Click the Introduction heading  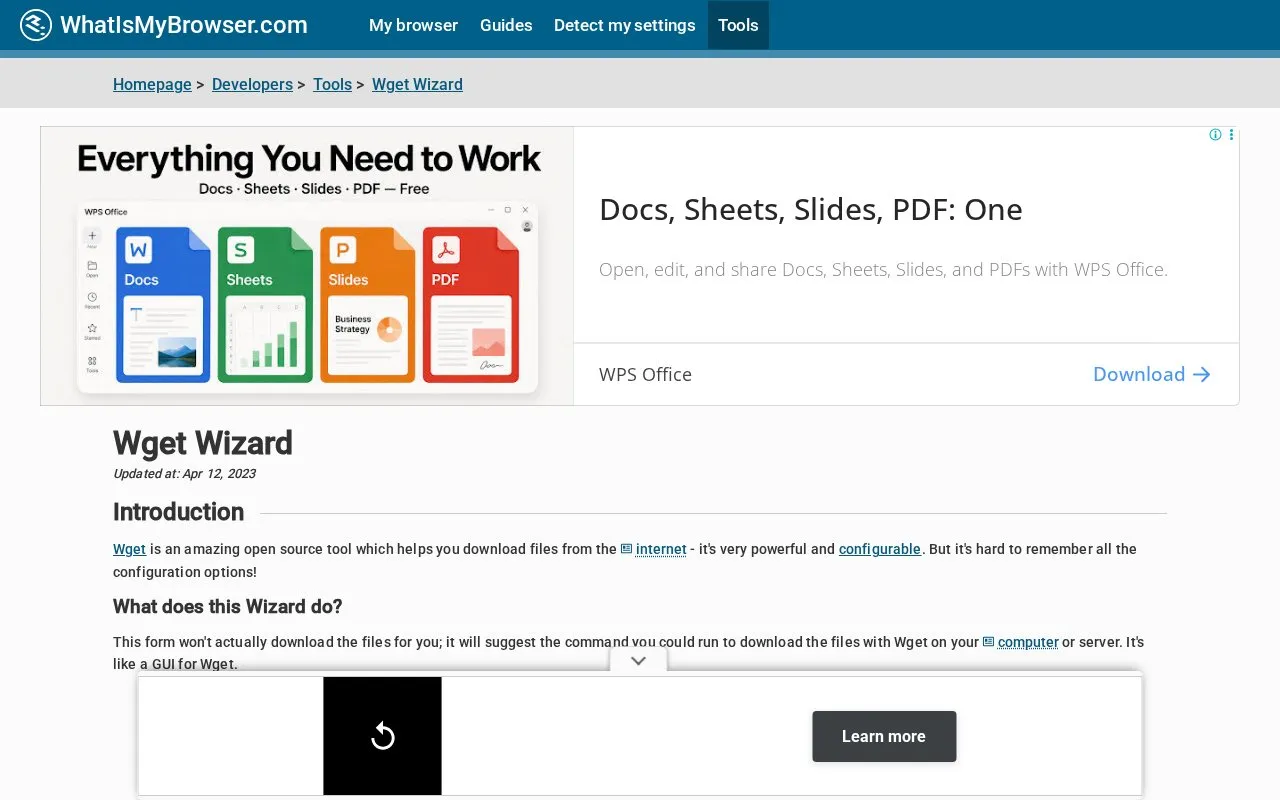coord(178,512)
